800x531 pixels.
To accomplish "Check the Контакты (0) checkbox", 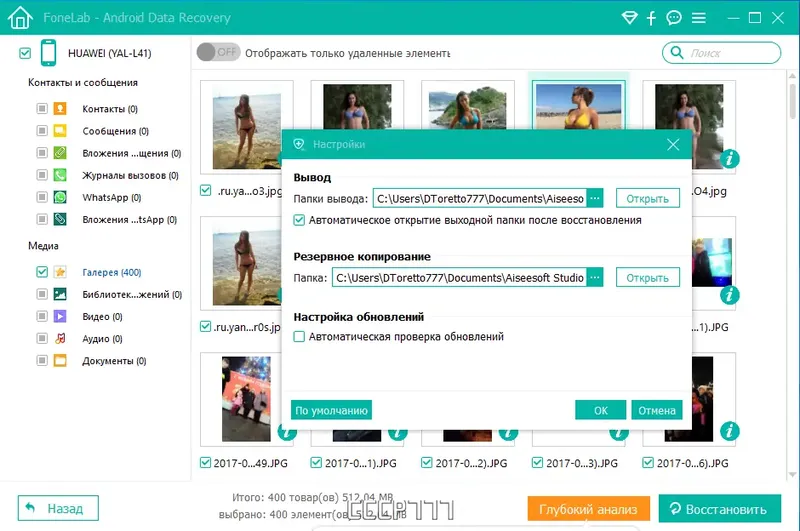I will 42,109.
